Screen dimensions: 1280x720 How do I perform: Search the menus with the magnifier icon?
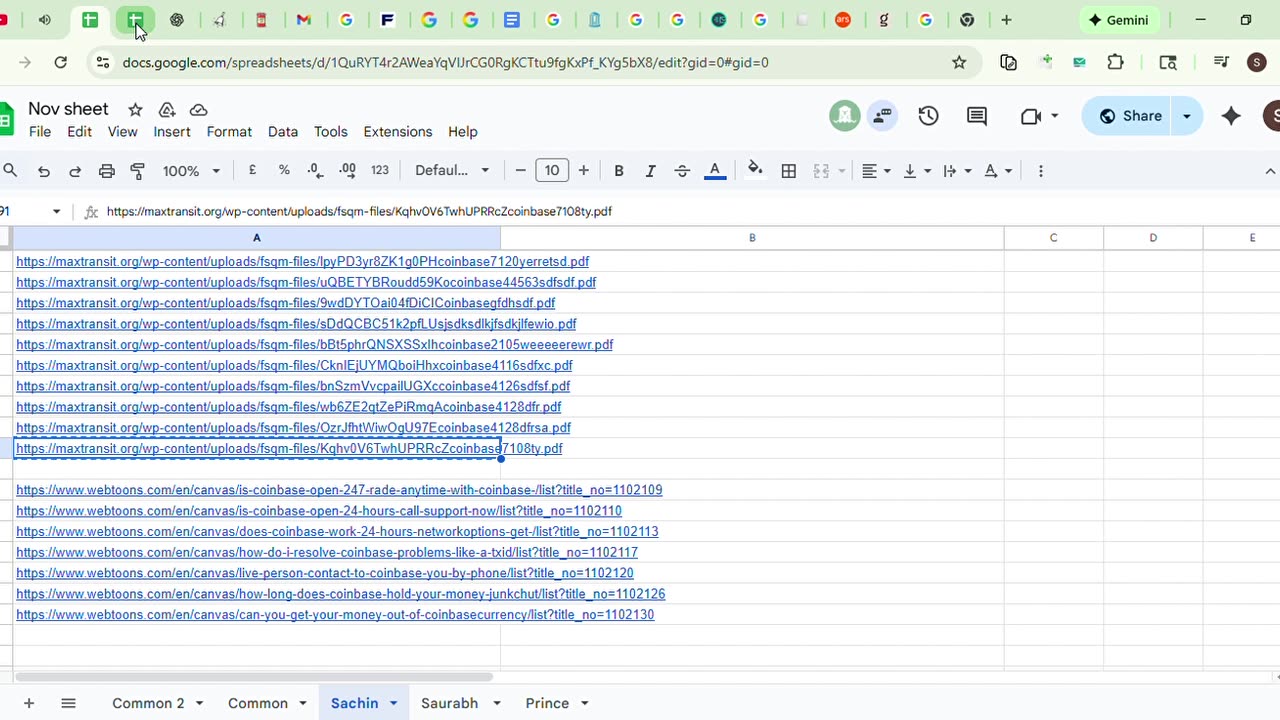pos(10,171)
